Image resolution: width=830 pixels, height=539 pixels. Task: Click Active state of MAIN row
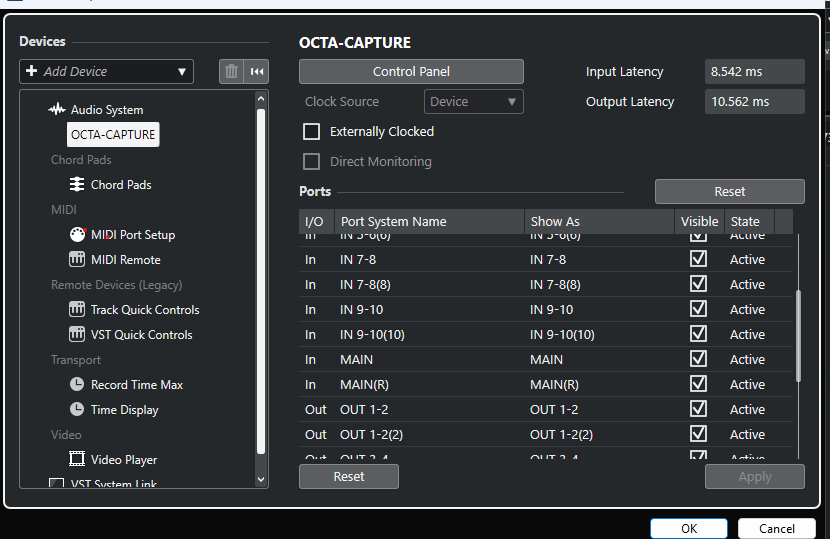coord(747,360)
